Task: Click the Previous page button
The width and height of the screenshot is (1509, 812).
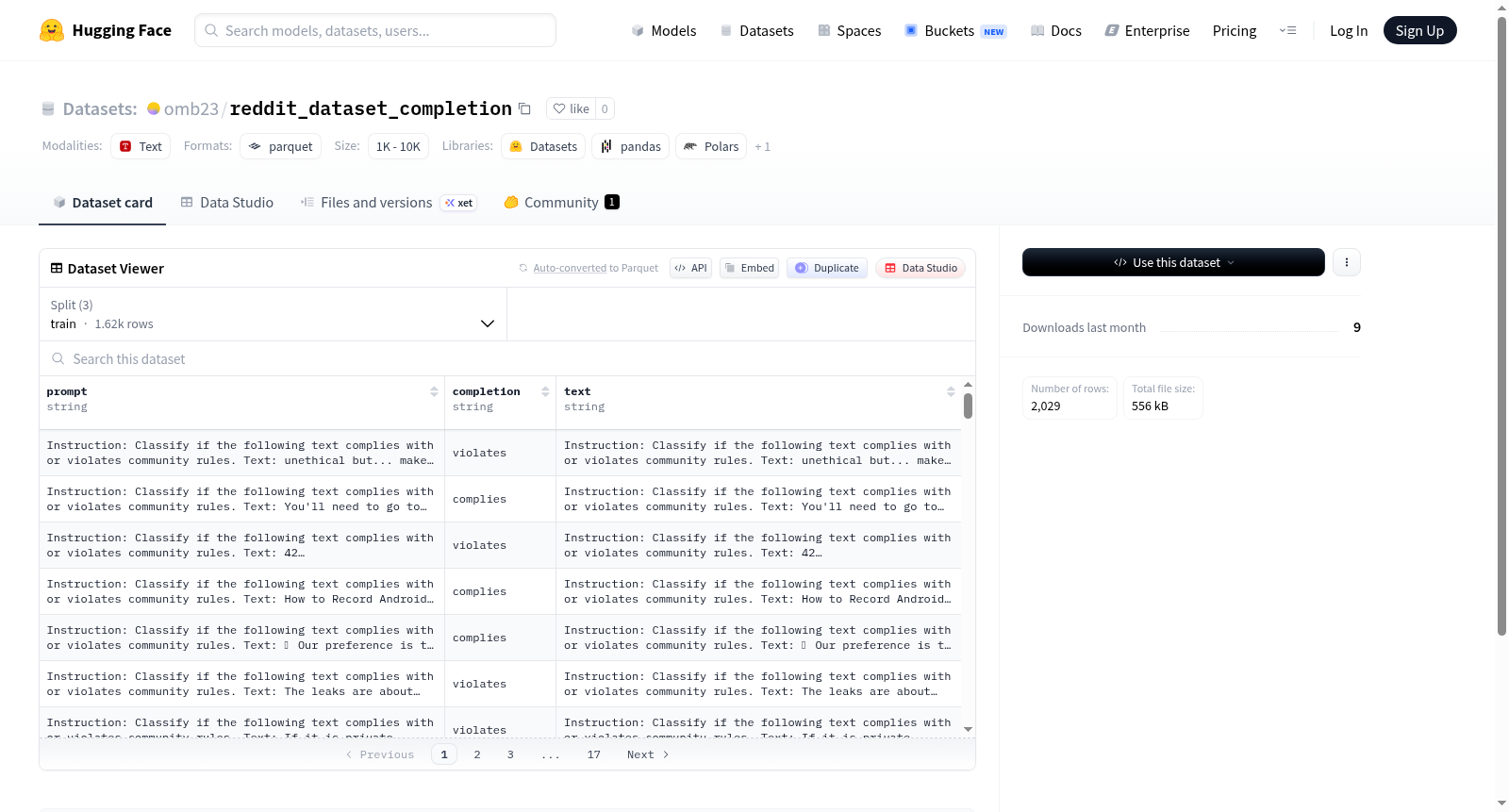Action: pos(380,754)
